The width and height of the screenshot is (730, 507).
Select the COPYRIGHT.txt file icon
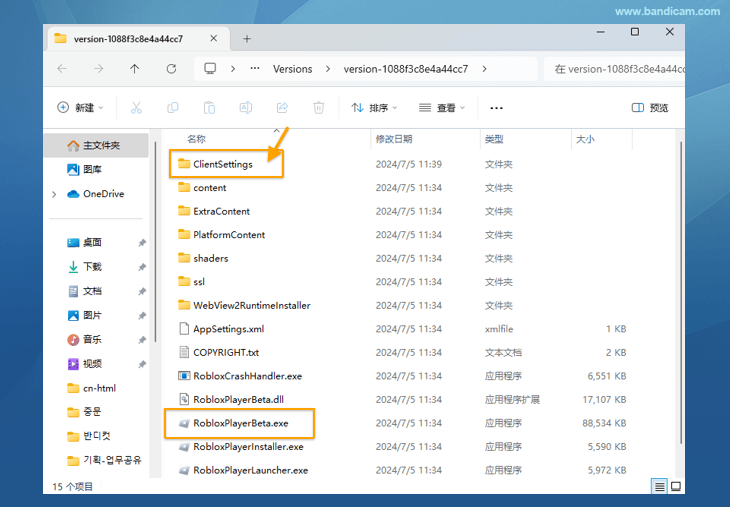click(x=184, y=352)
